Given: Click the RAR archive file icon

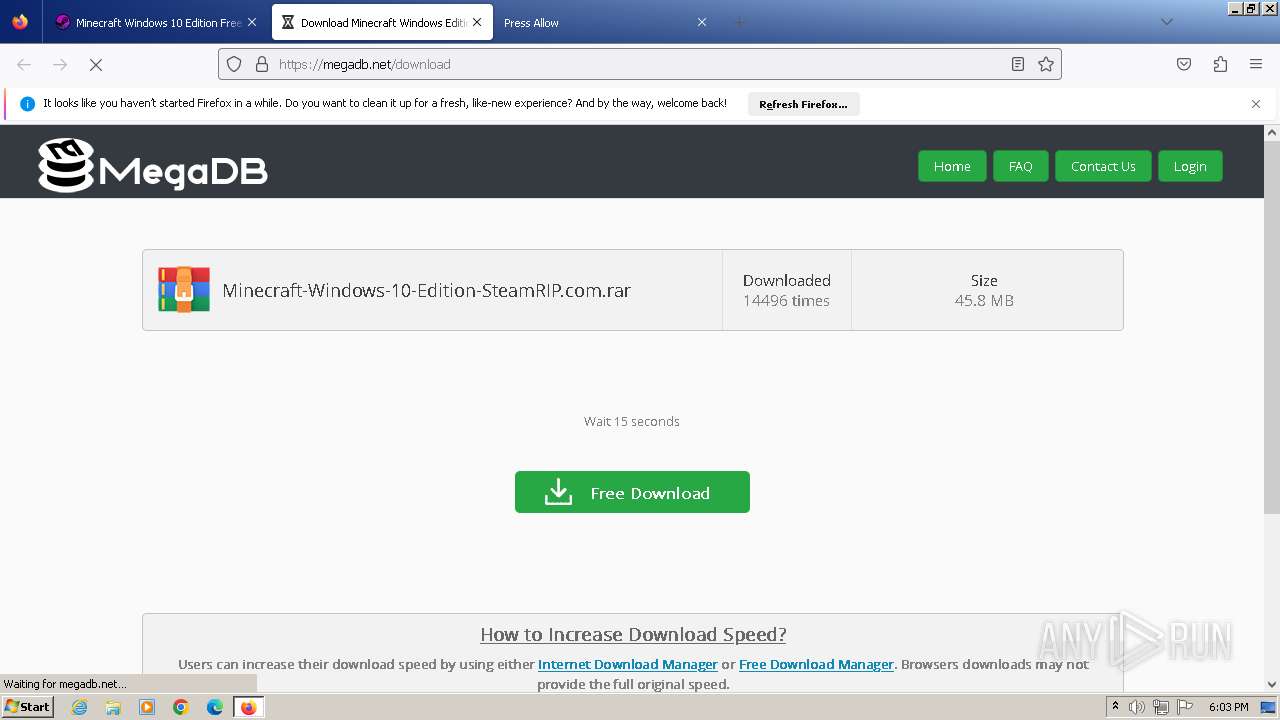Looking at the screenshot, I should 184,290.
